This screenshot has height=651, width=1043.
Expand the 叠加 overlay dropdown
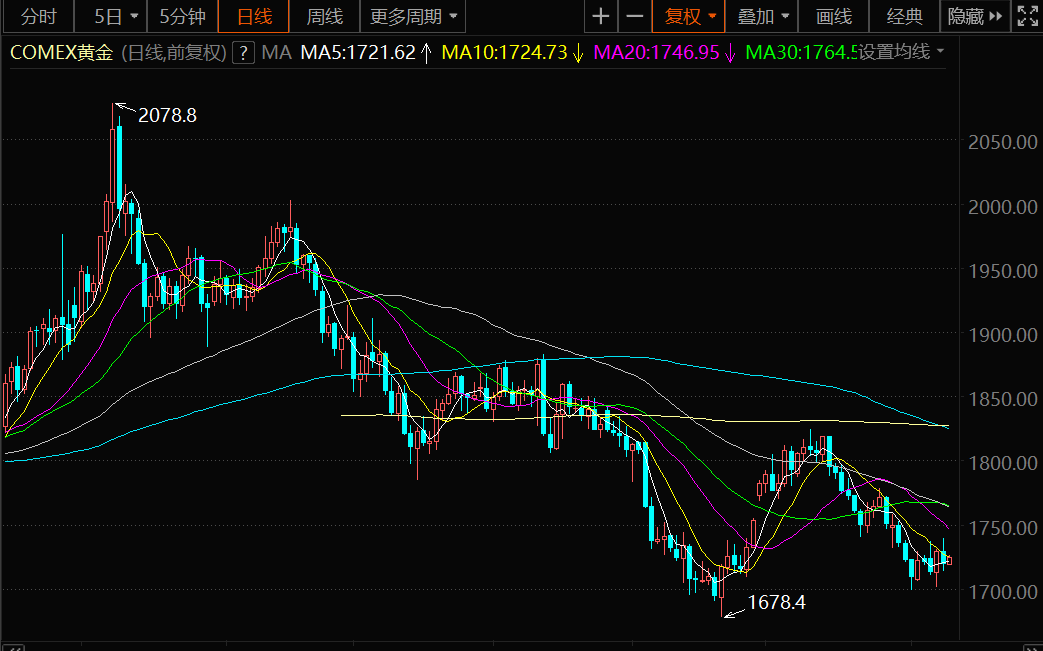(764, 16)
